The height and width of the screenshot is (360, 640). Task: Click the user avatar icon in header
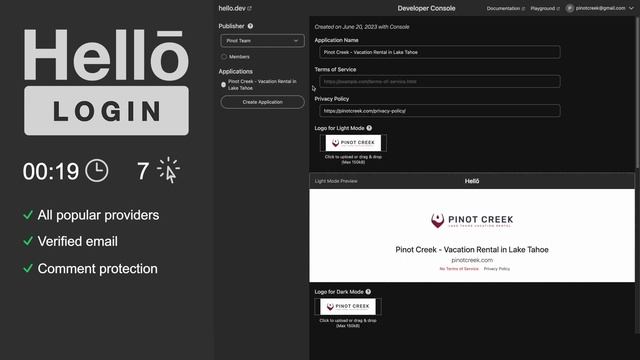click(x=570, y=8)
